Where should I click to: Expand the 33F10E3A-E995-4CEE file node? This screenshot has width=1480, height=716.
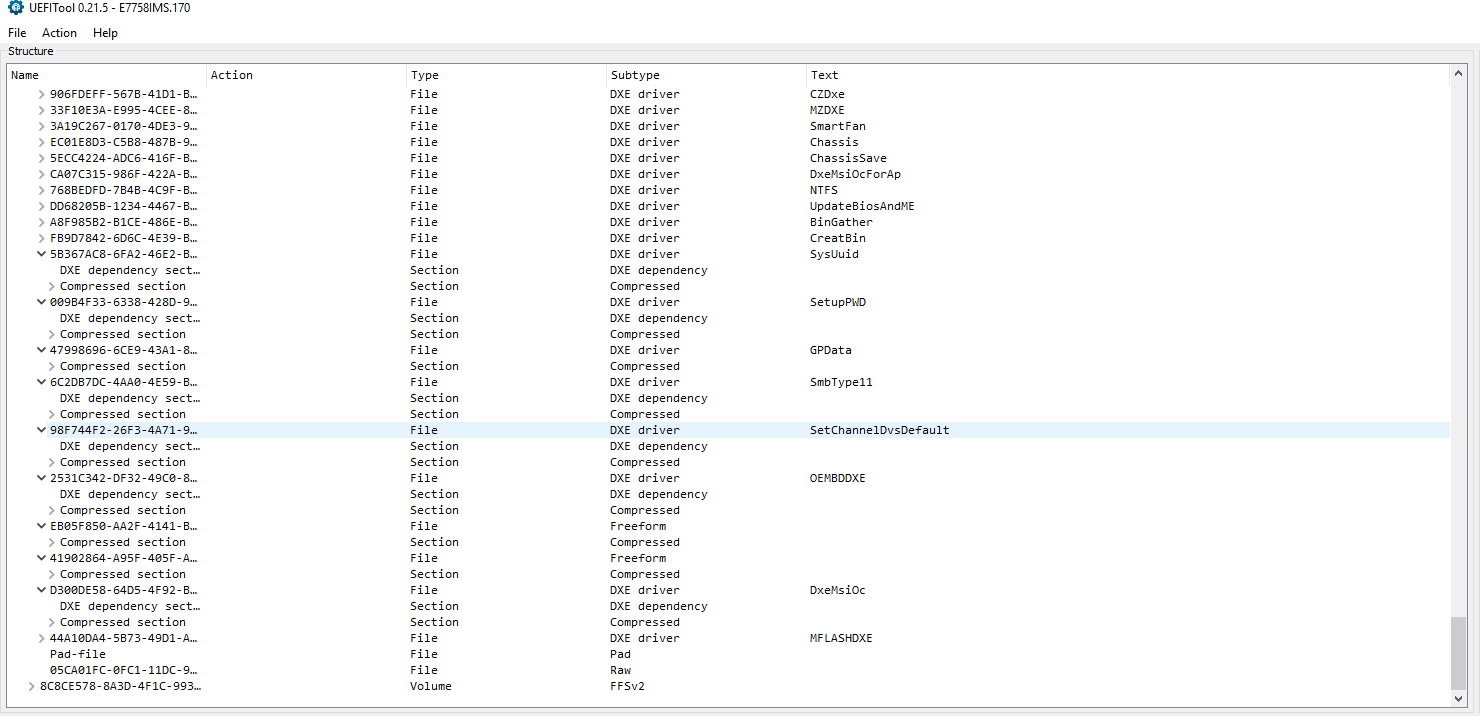[x=42, y=110]
